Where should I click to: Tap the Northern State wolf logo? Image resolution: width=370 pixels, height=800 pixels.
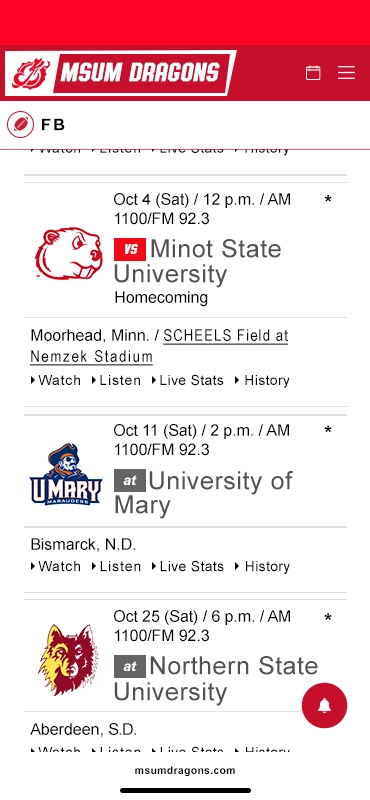[x=68, y=660]
